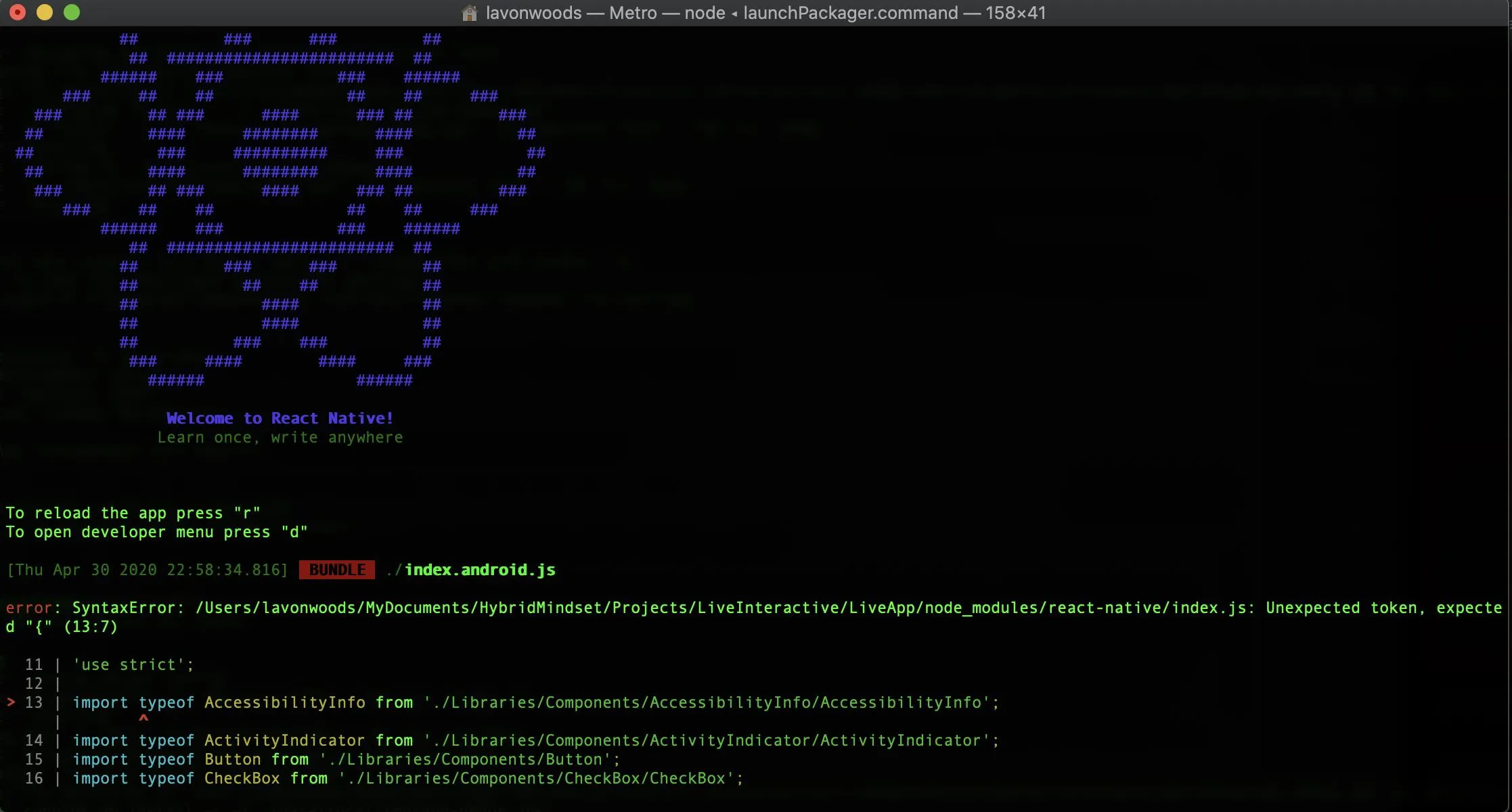The width and height of the screenshot is (1512, 812).
Task: Click the 'To reload the app' instruction line
Action: click(133, 513)
